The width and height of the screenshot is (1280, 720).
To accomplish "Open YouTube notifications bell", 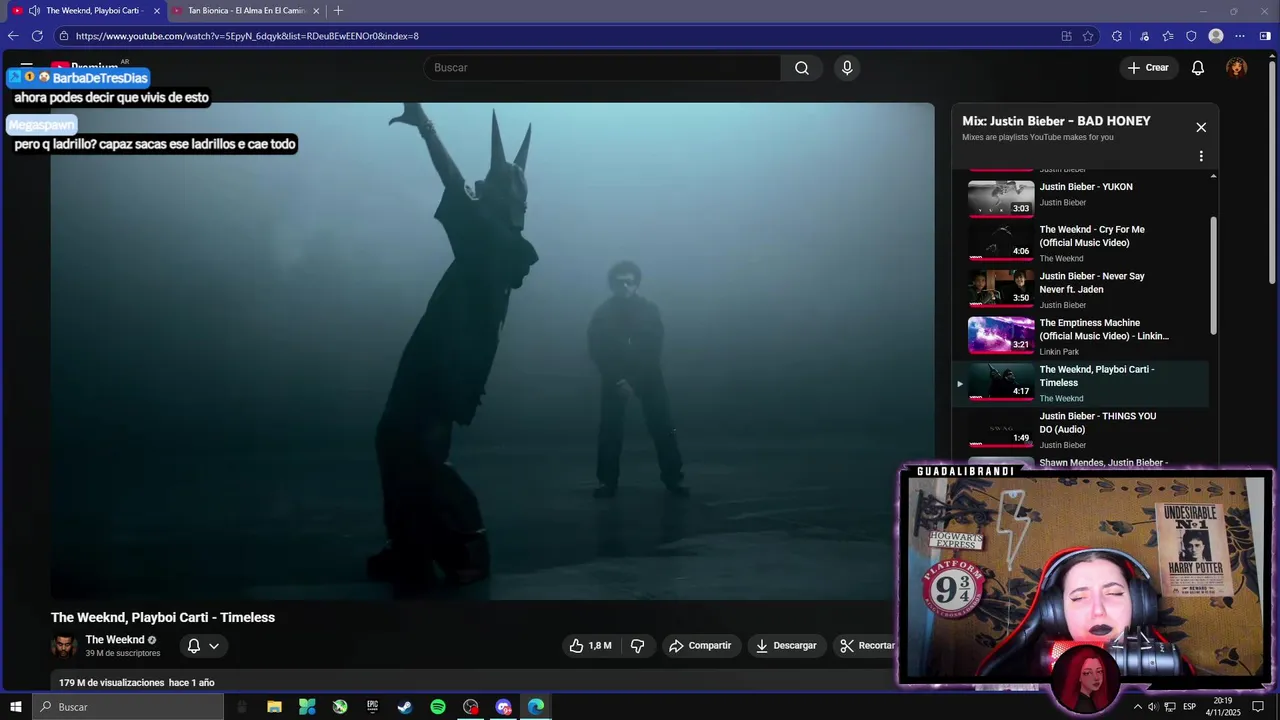I will click(x=1198, y=68).
